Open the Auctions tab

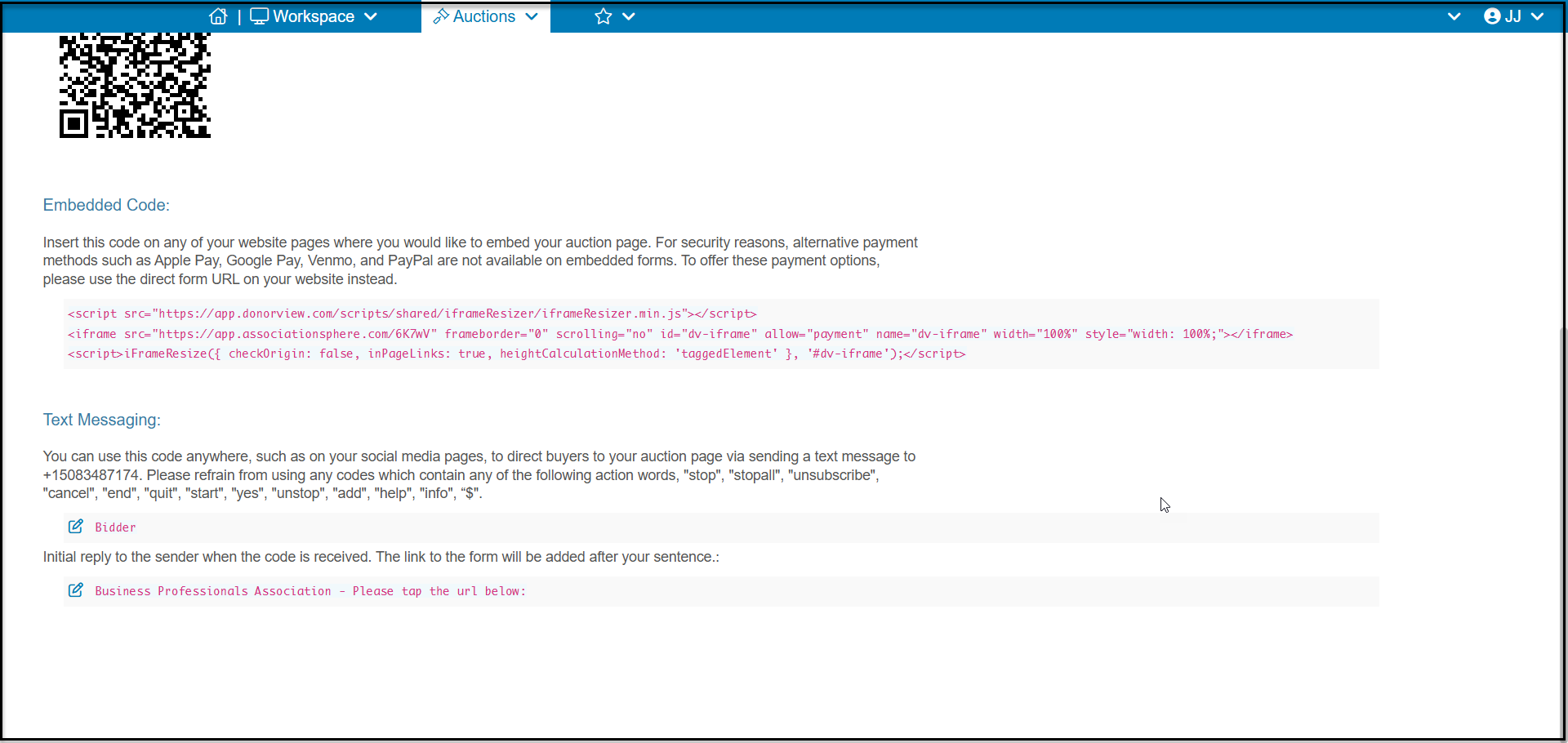tap(486, 16)
